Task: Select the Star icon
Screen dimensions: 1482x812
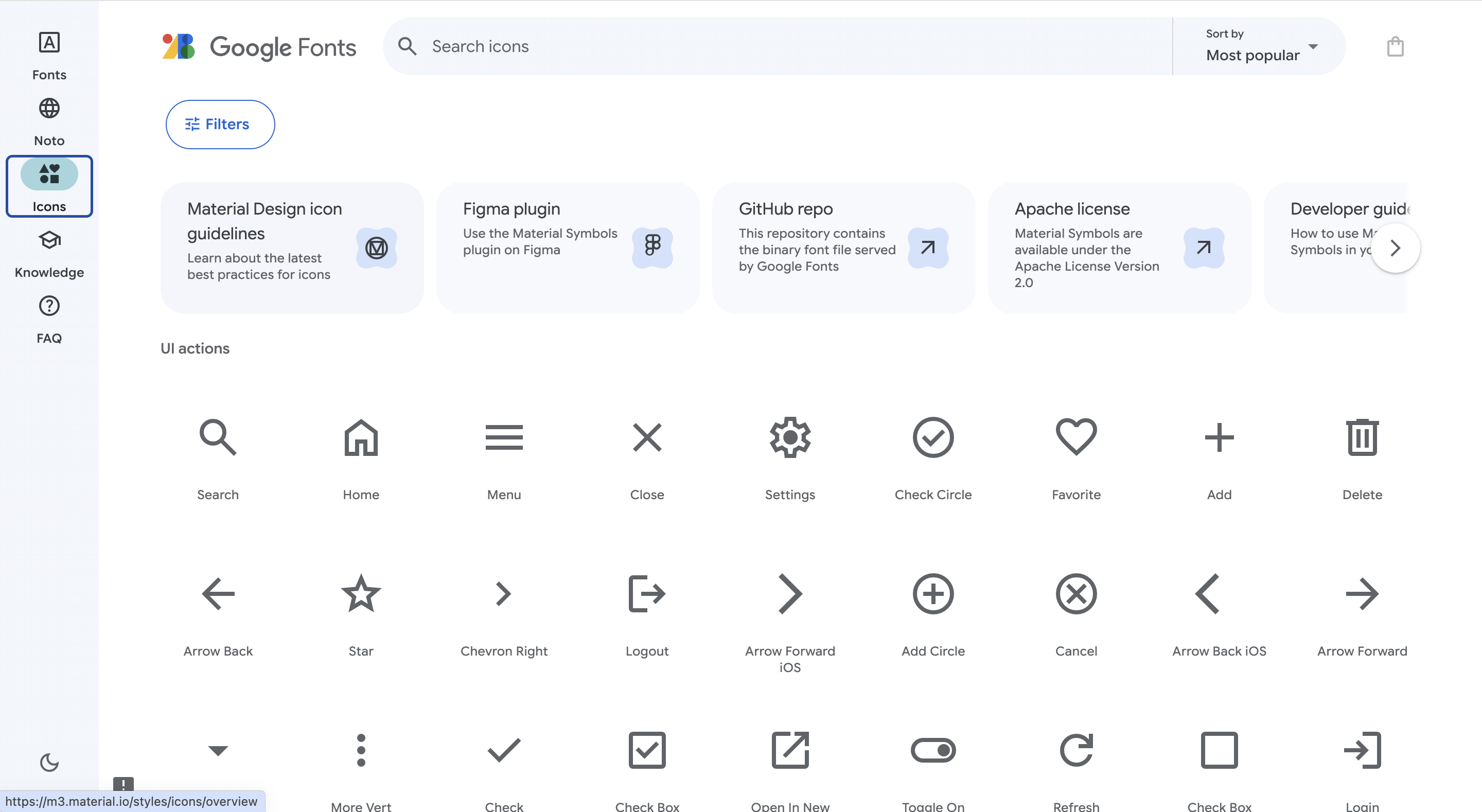Action: tap(361, 593)
